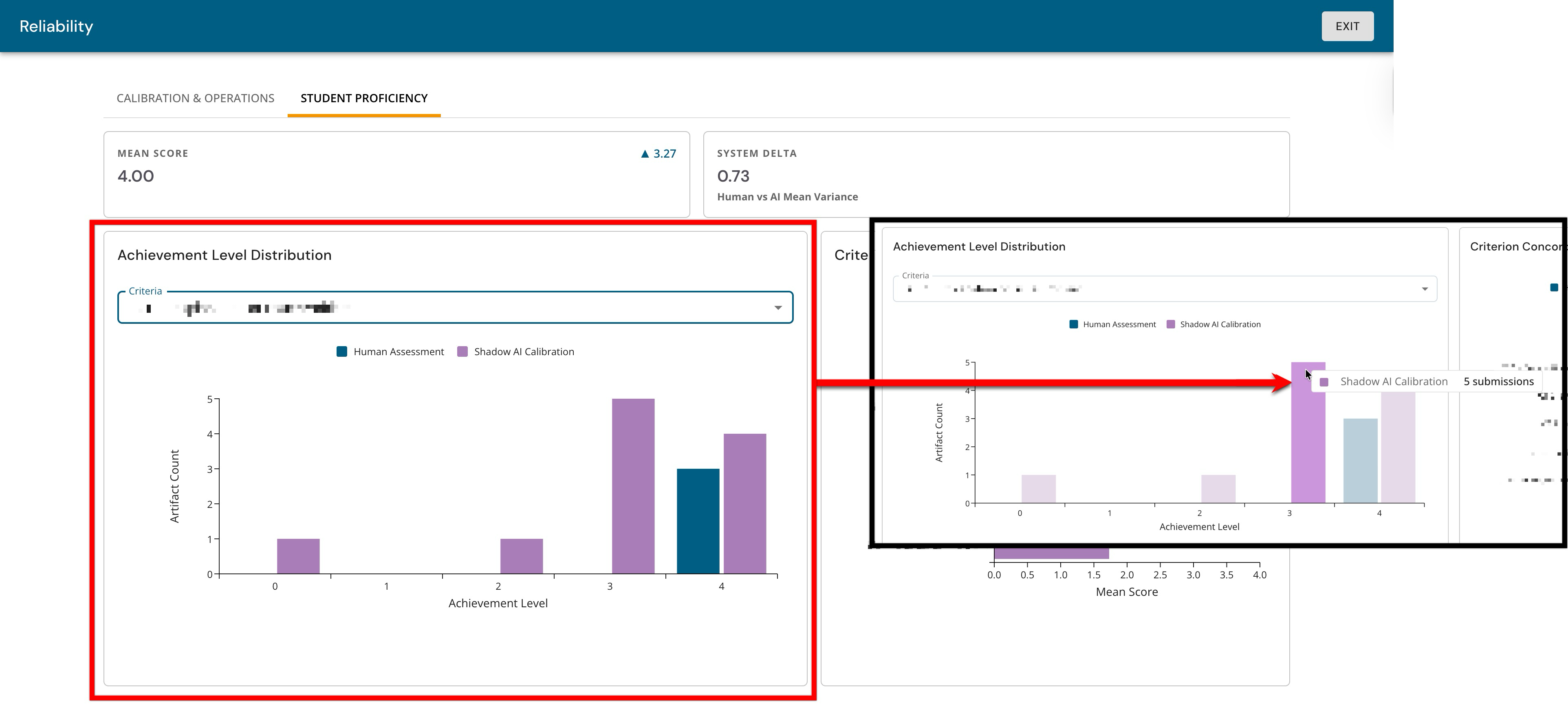1568x716 pixels.
Task: Click the mean score up-arrow delta indicator
Action: (x=658, y=154)
